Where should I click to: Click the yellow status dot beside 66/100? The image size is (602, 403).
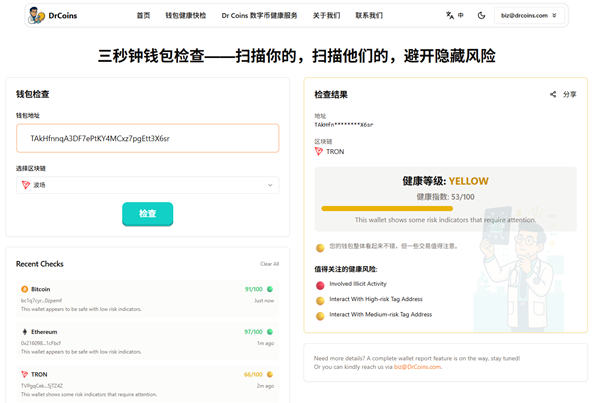270,374
